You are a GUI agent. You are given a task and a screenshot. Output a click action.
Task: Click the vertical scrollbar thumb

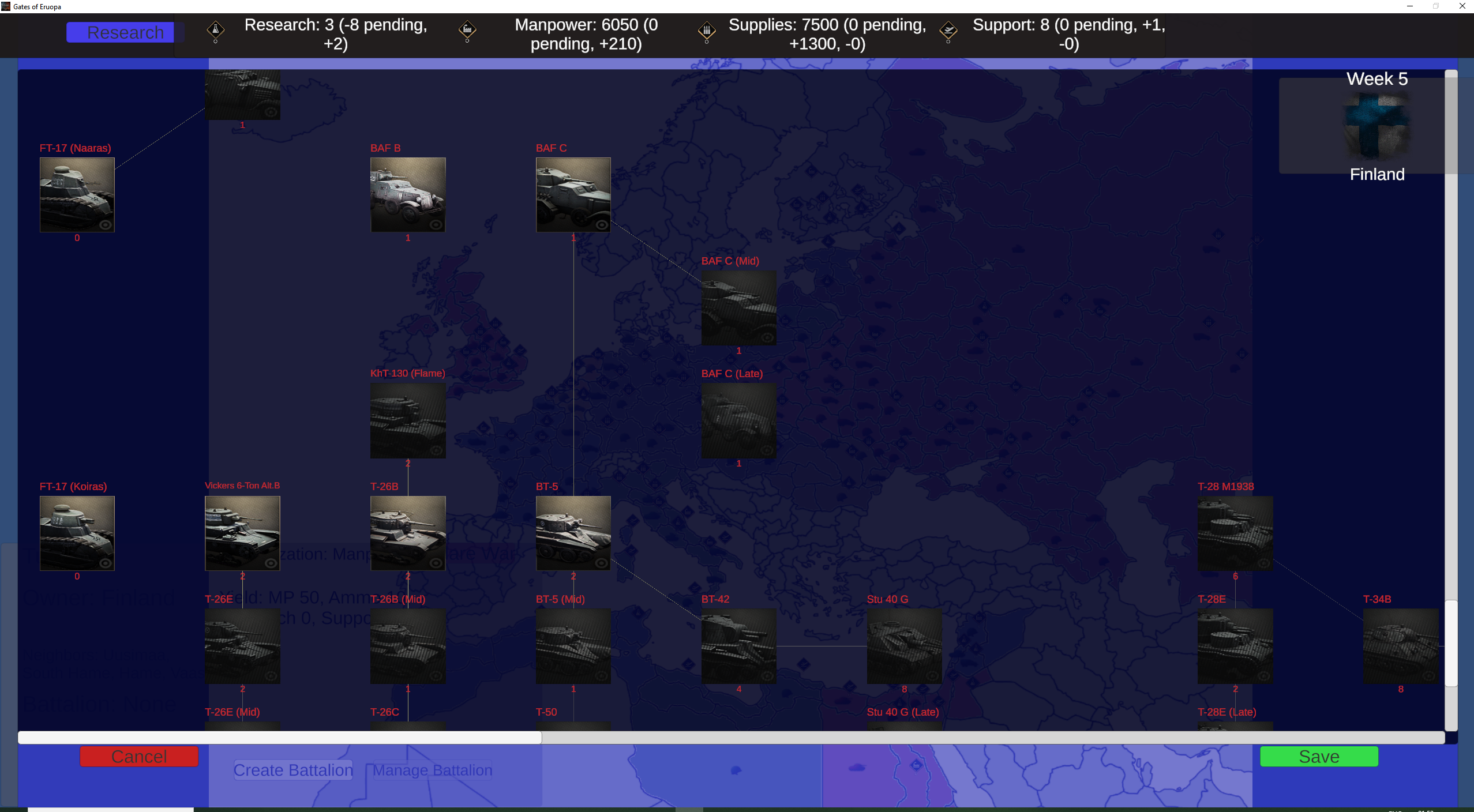(1452, 644)
